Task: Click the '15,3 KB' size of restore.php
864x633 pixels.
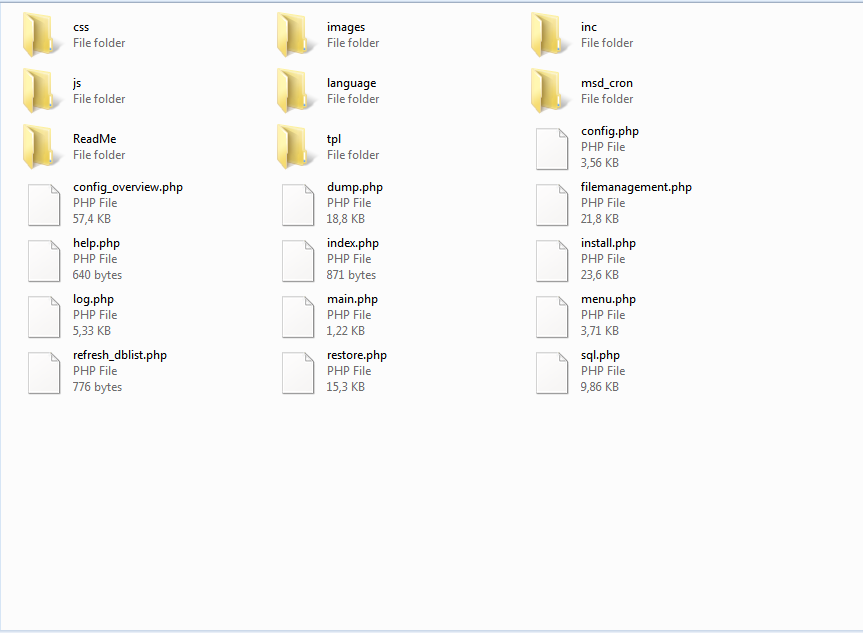Action: point(345,387)
